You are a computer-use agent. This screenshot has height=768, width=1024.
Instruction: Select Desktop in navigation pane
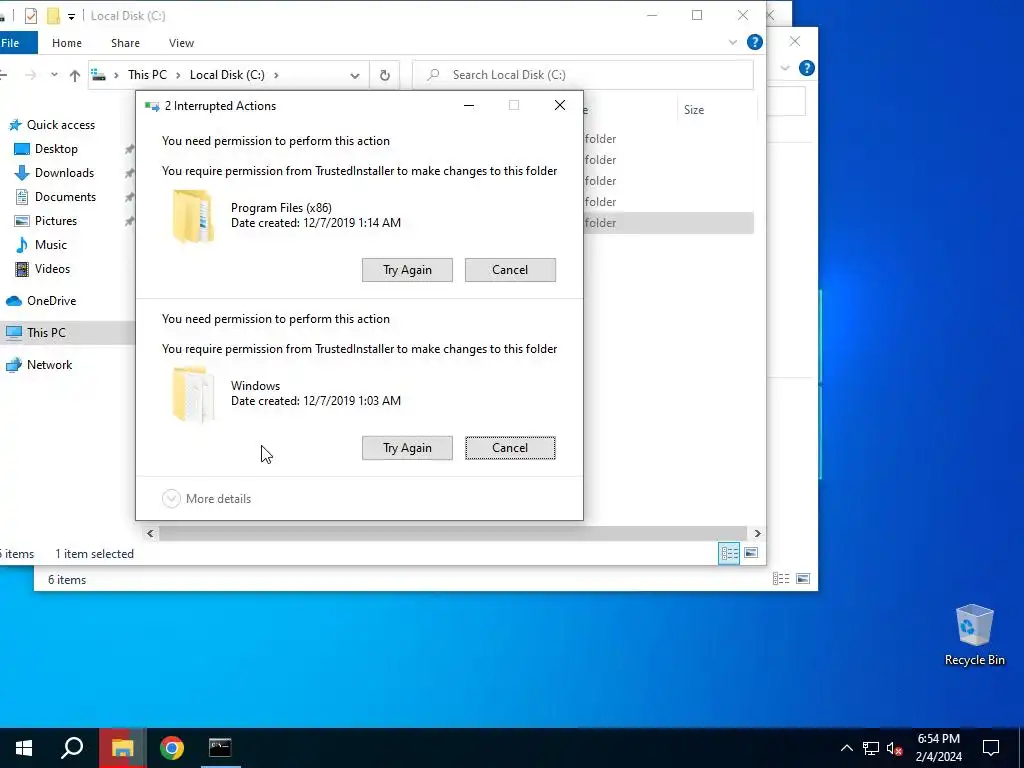tap(56, 149)
